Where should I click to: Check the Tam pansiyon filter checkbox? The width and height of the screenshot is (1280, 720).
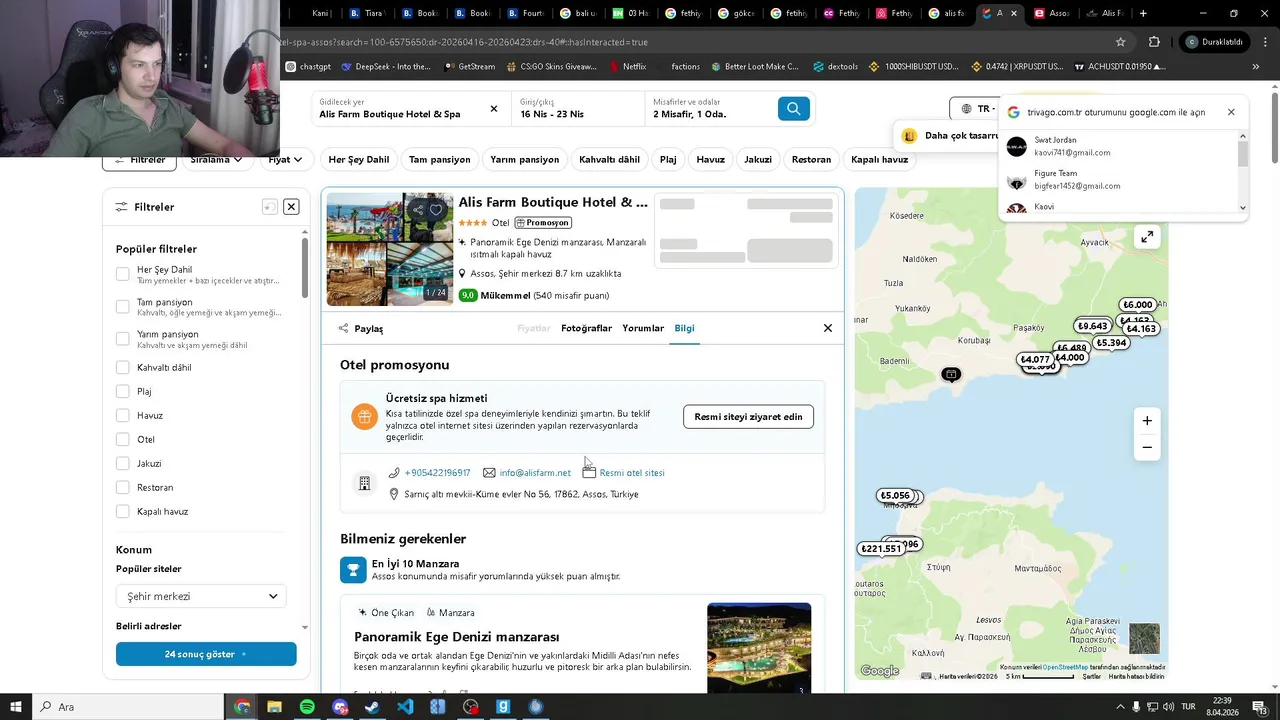tap(123, 306)
